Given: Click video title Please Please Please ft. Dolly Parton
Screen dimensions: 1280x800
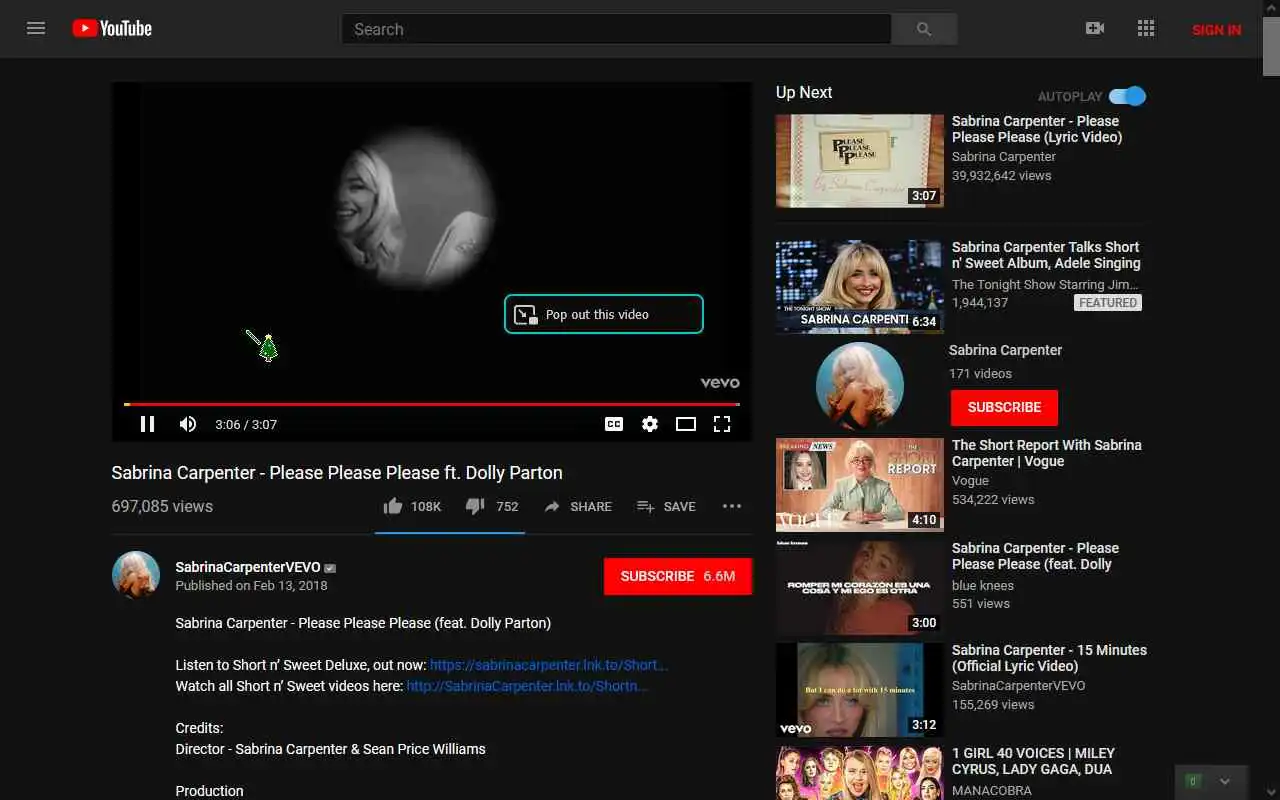Looking at the screenshot, I should click(337, 473).
